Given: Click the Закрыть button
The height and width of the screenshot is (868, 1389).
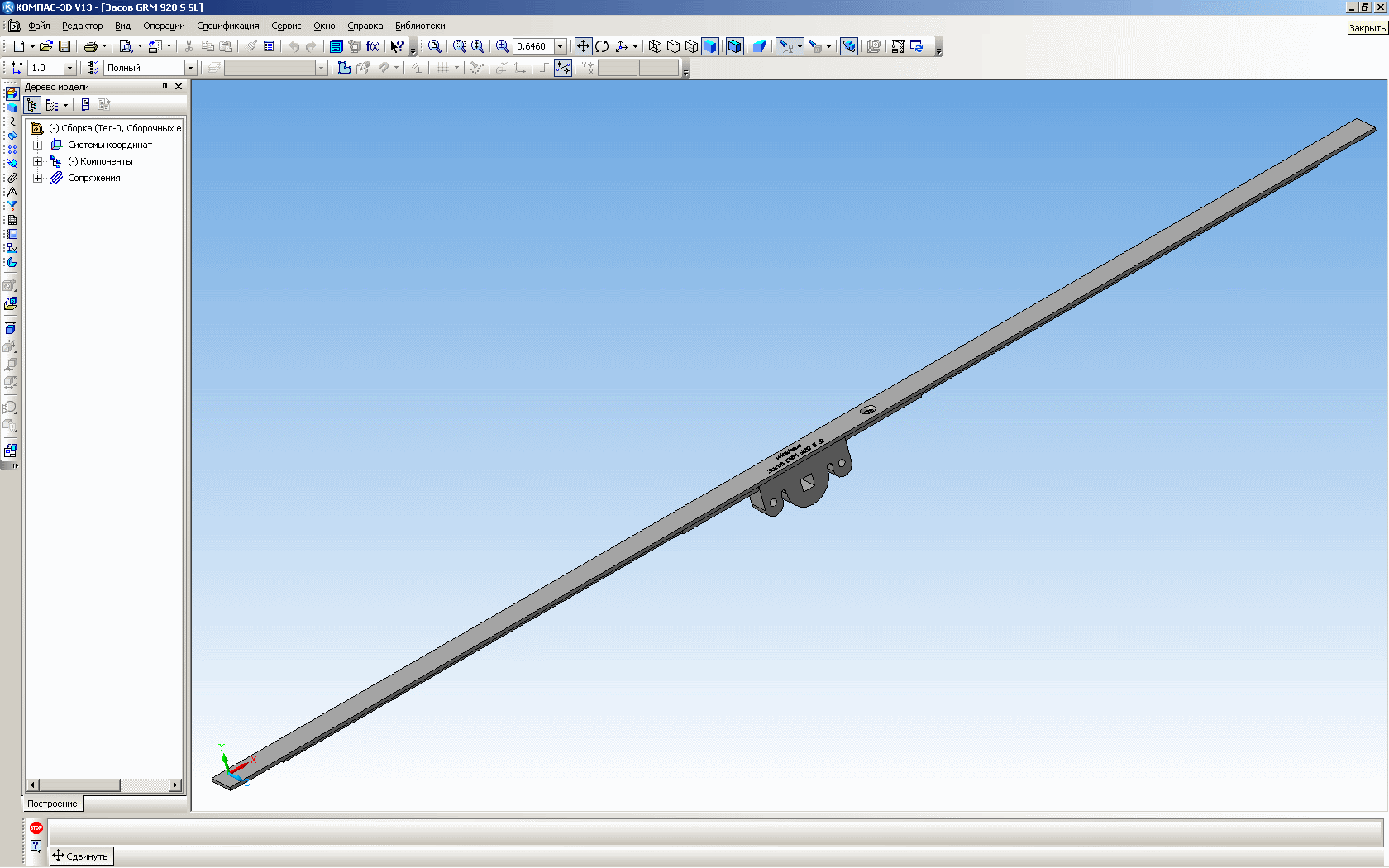Looking at the screenshot, I should [1367, 28].
